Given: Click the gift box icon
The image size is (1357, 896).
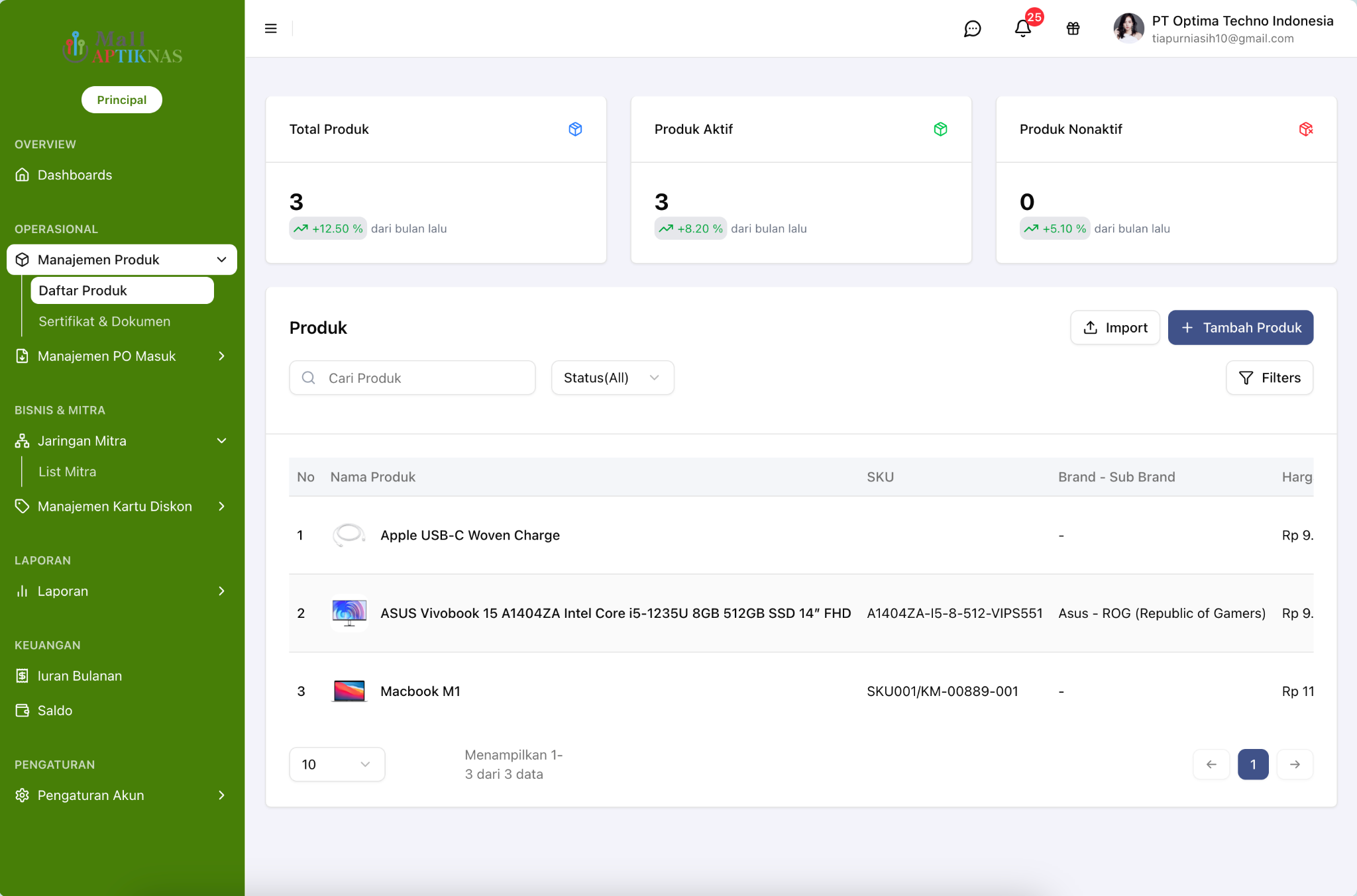Looking at the screenshot, I should coord(1073,28).
